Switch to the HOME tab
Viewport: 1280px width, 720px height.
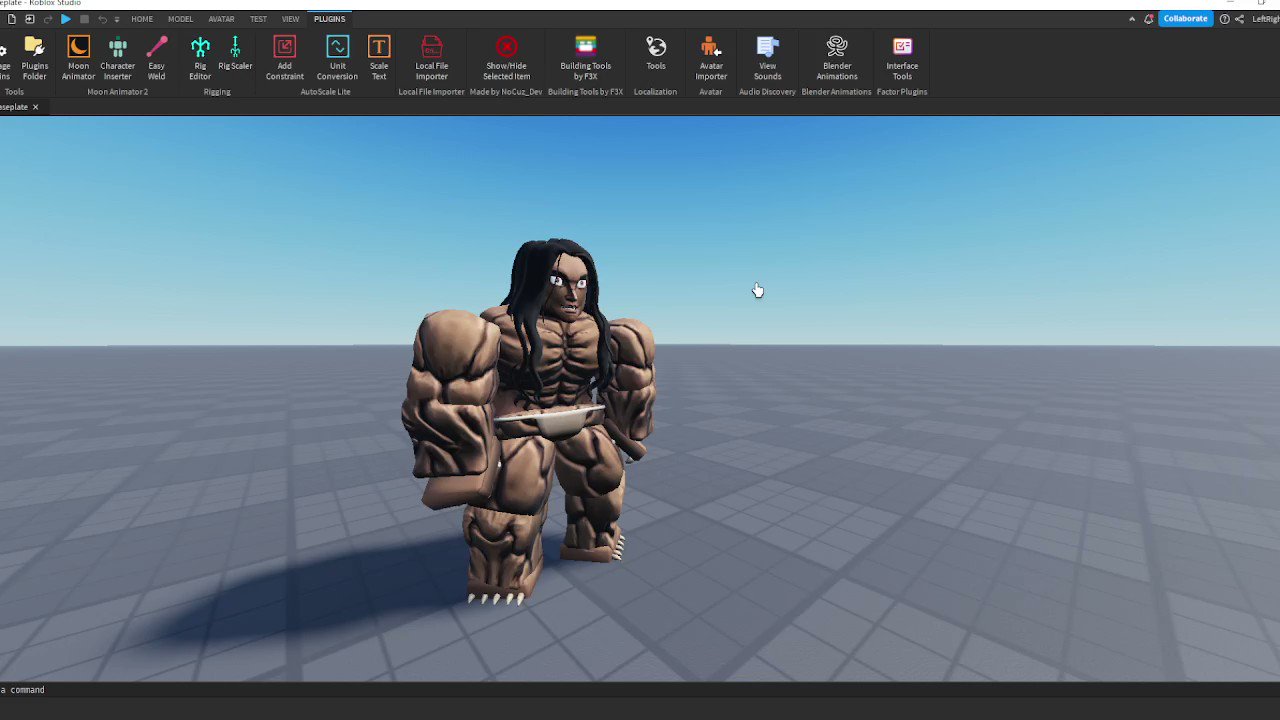(142, 19)
